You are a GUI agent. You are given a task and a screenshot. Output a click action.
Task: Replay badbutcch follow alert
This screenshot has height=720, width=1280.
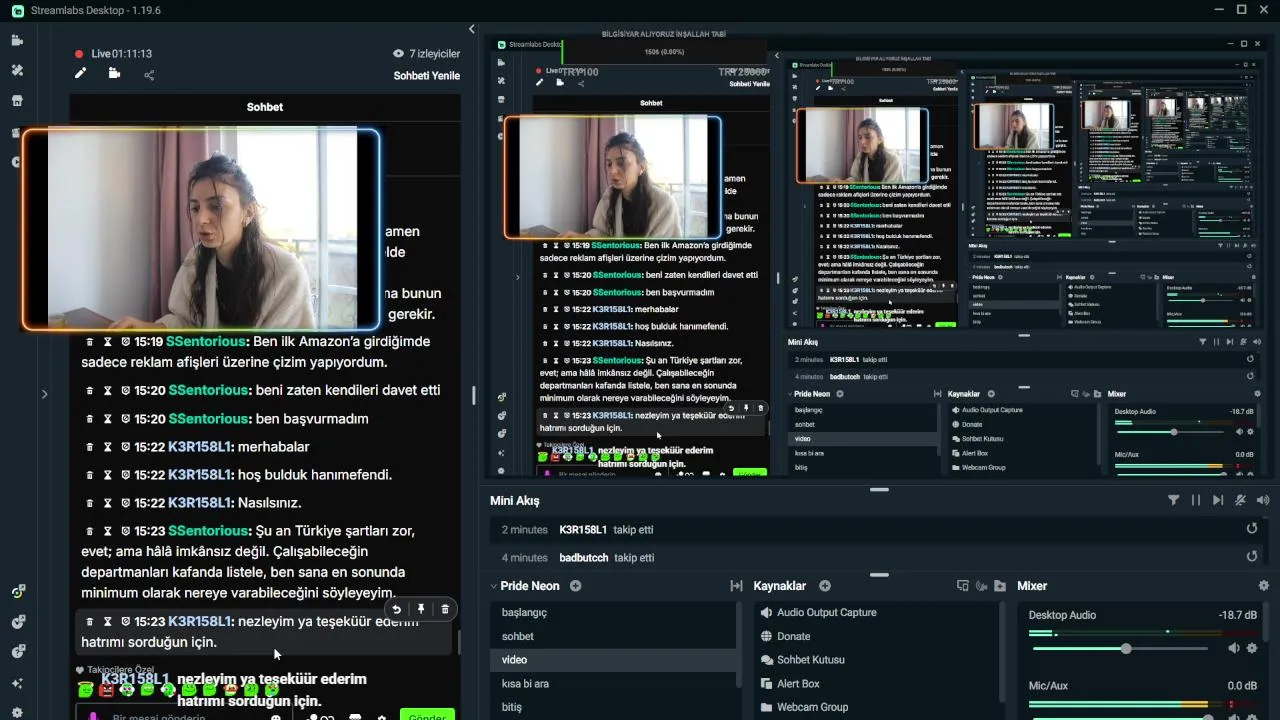click(1252, 557)
